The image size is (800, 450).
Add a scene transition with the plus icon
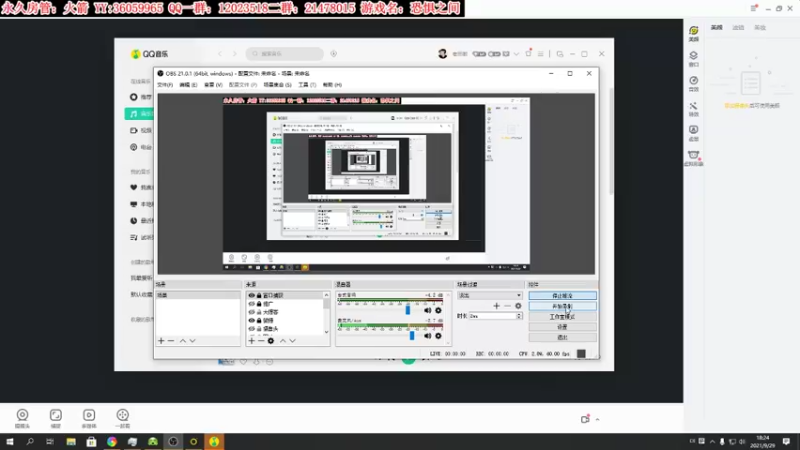(x=496, y=306)
